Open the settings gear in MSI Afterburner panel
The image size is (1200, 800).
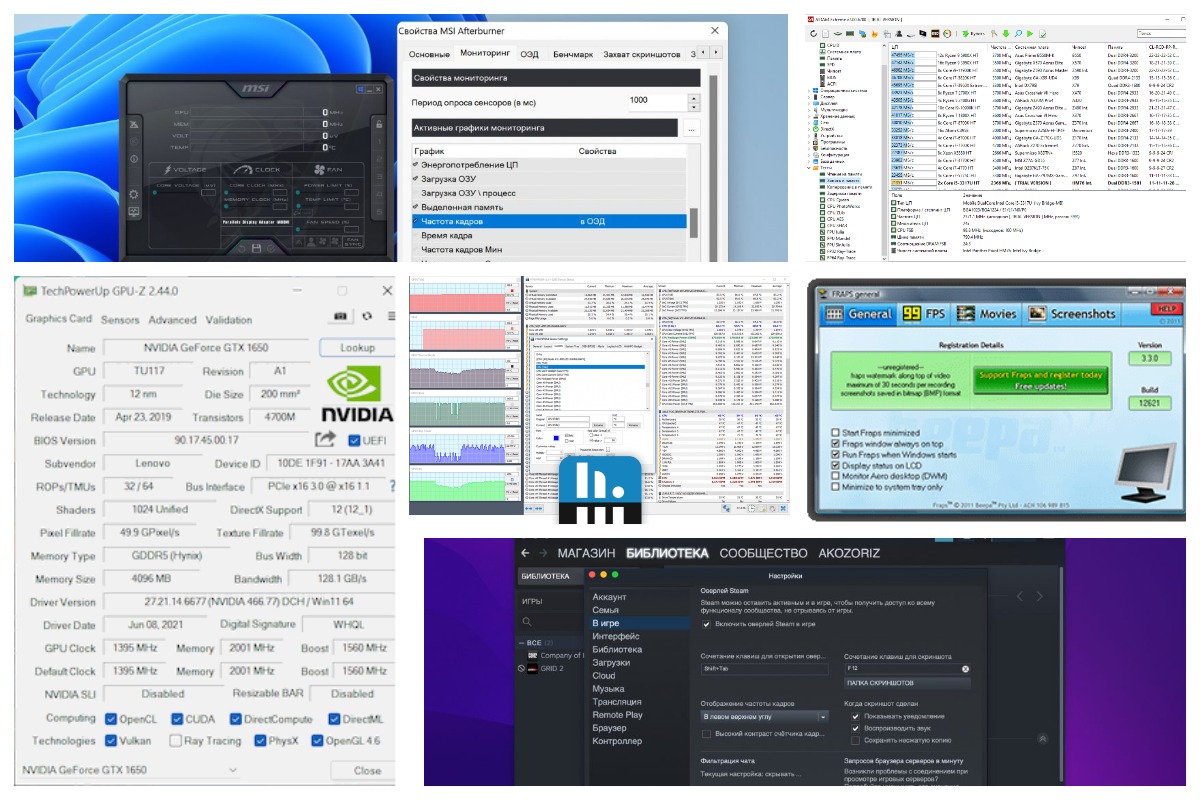pyautogui.click(x=134, y=194)
